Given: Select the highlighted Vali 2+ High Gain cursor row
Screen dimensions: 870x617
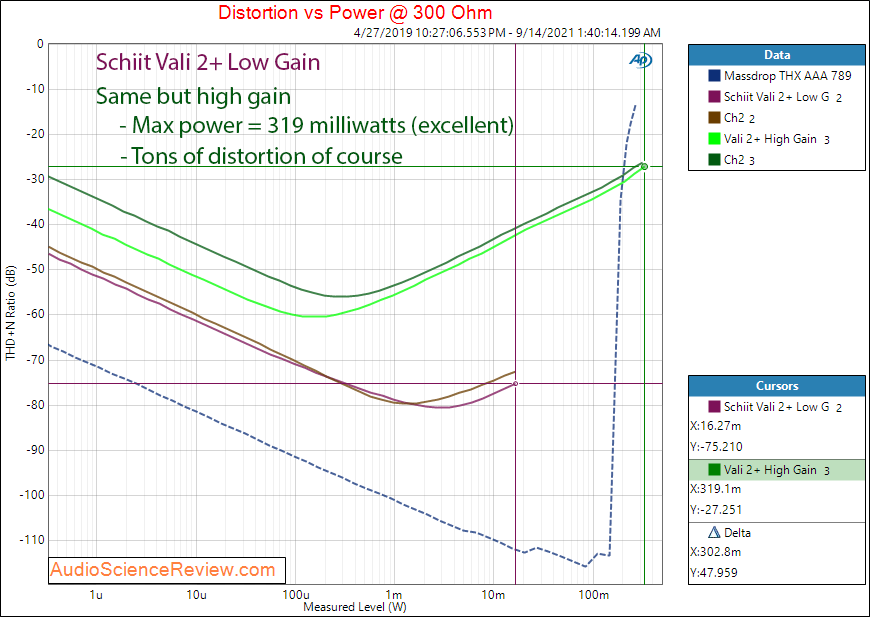Looking at the screenshot, I should click(x=777, y=470).
